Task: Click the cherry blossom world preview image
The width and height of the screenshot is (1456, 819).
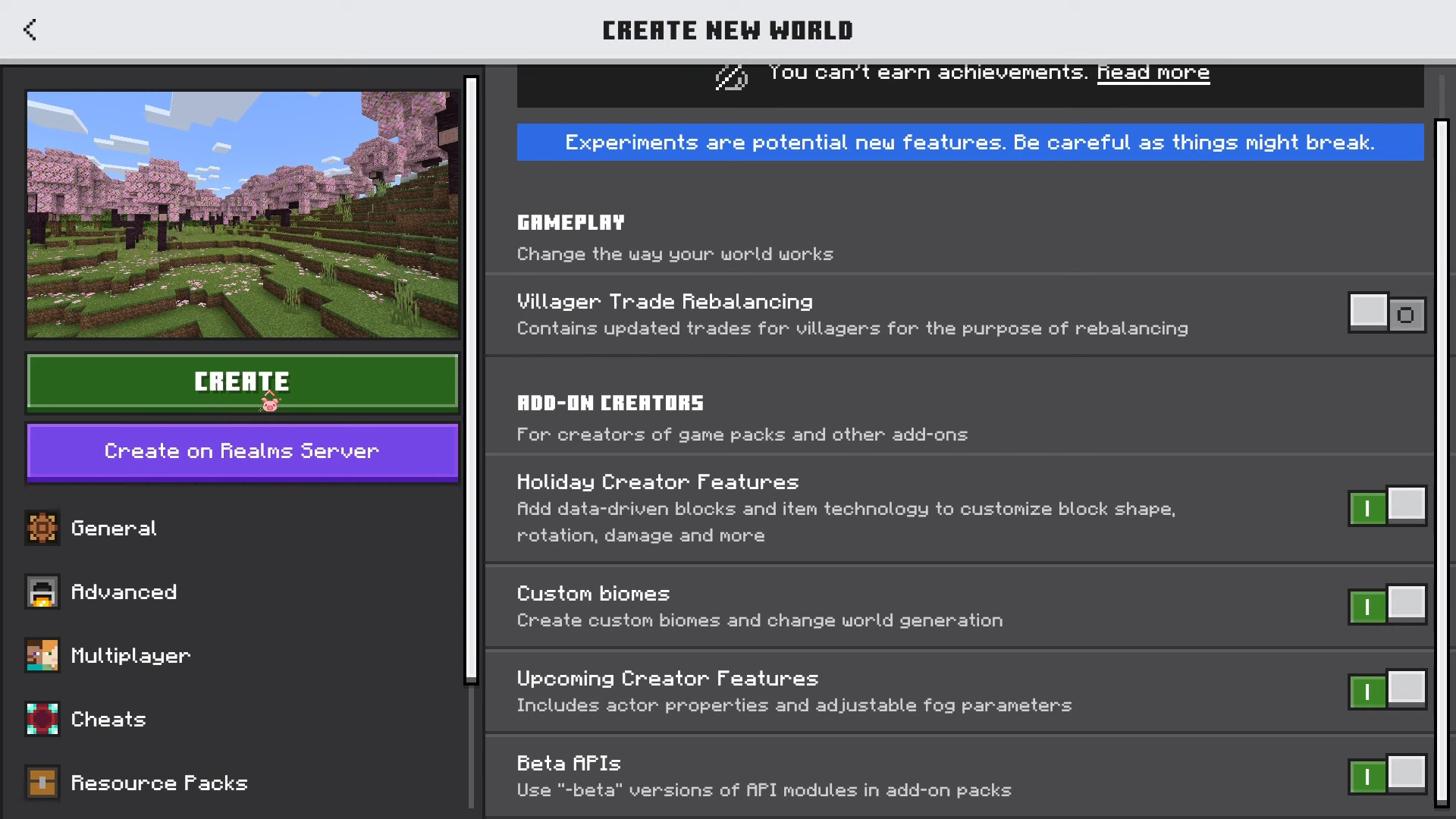Action: pyautogui.click(x=243, y=215)
